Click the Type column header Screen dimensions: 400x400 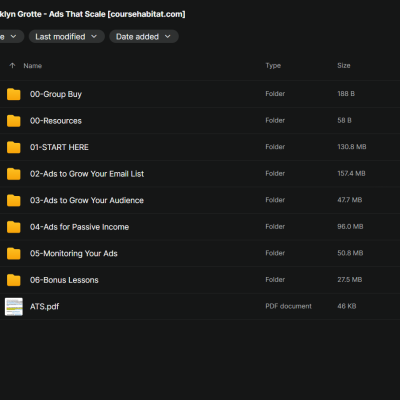273,66
